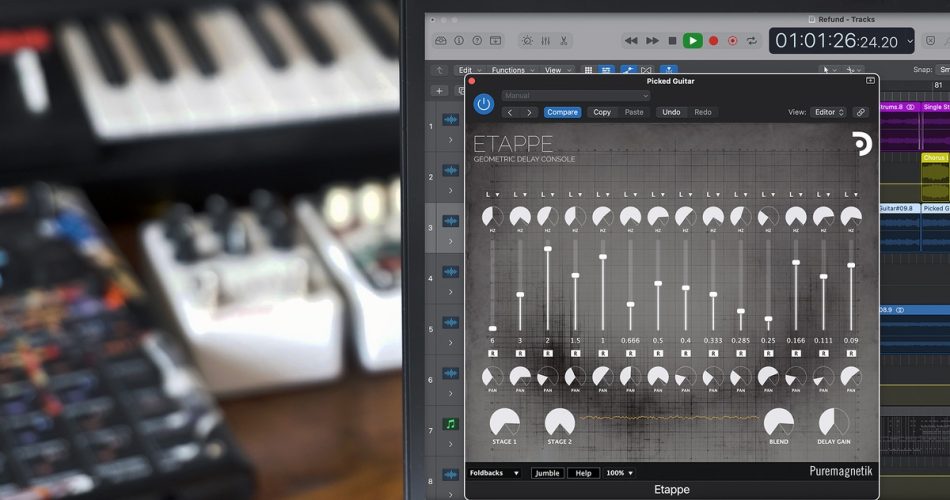Open the View Editor dropdown

coord(828,112)
